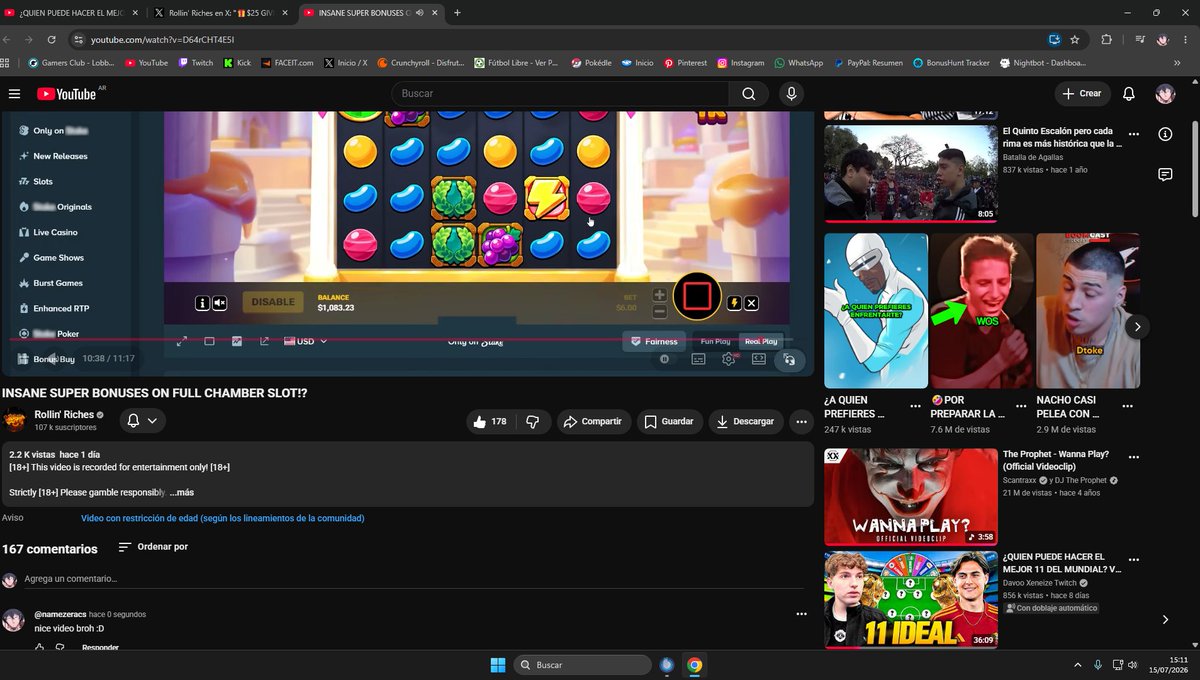
Task: Click the search magnifier button
Action: pyautogui.click(x=748, y=93)
